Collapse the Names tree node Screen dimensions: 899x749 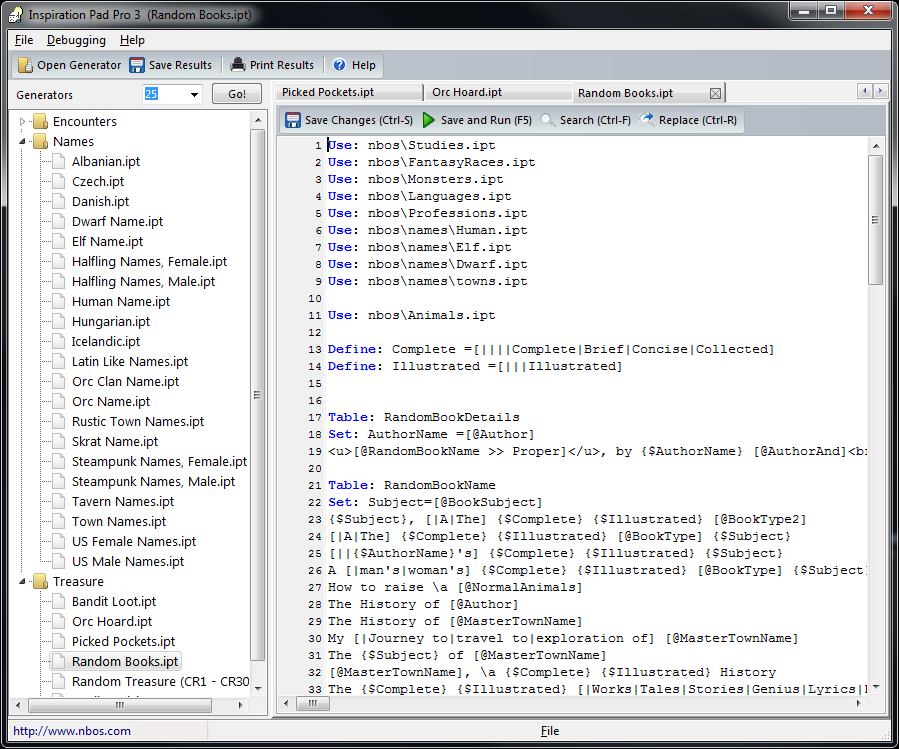click(x=22, y=142)
